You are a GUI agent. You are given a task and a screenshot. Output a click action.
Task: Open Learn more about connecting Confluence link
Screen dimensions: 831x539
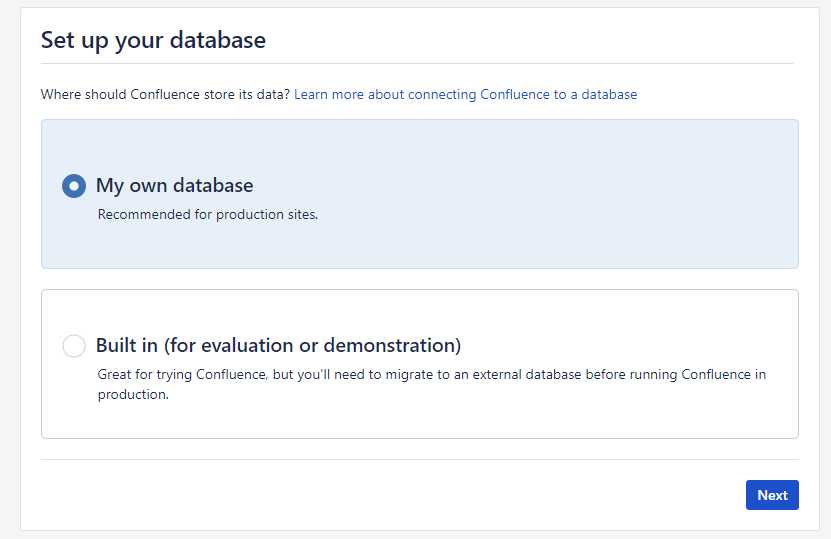465,94
